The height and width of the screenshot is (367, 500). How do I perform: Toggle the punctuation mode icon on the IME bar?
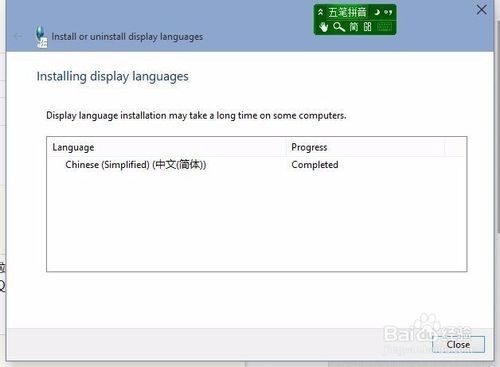click(x=388, y=12)
